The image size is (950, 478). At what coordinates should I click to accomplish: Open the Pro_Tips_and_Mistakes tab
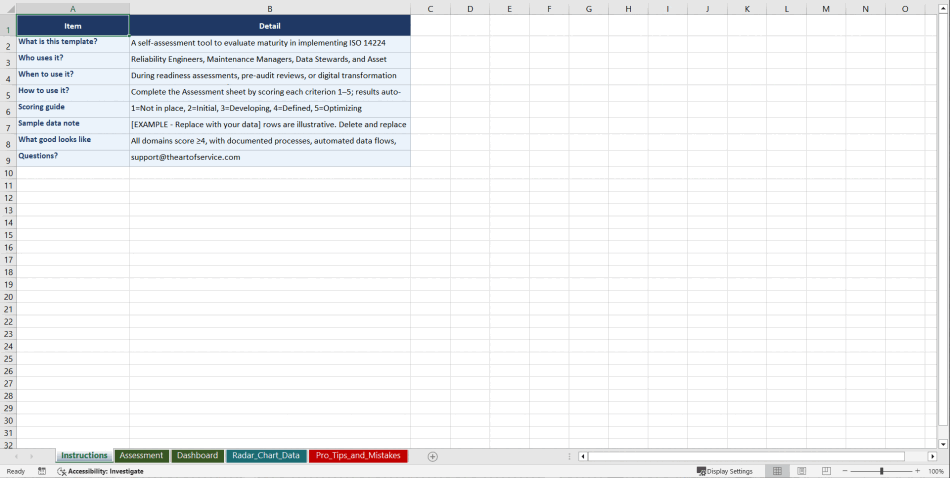[358, 456]
